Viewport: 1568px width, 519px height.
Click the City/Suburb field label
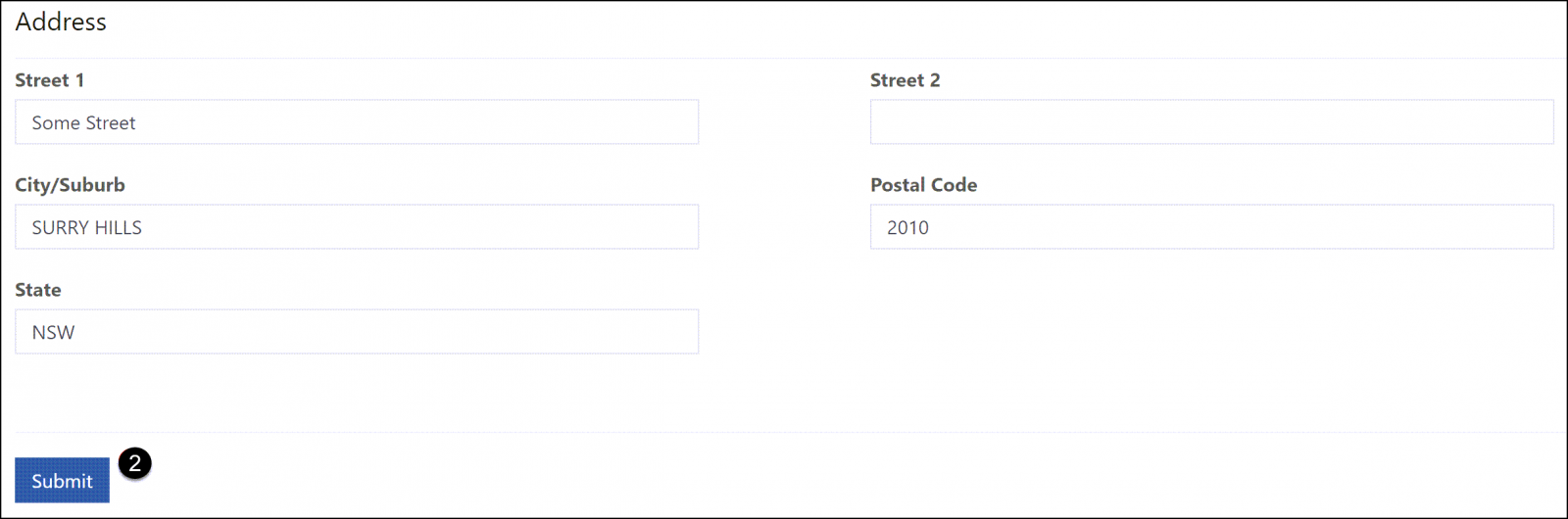tap(71, 185)
